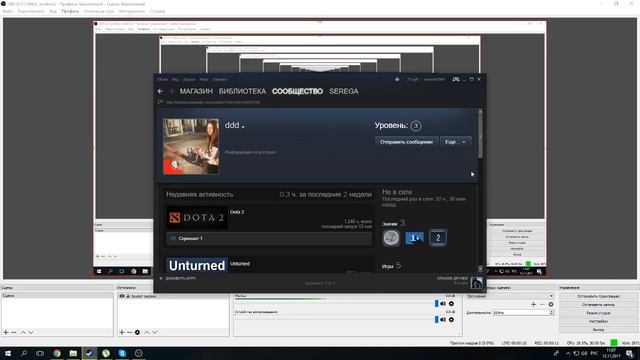Move source up in Sources panel
The height and width of the screenshot is (360, 640).
coord(147,332)
